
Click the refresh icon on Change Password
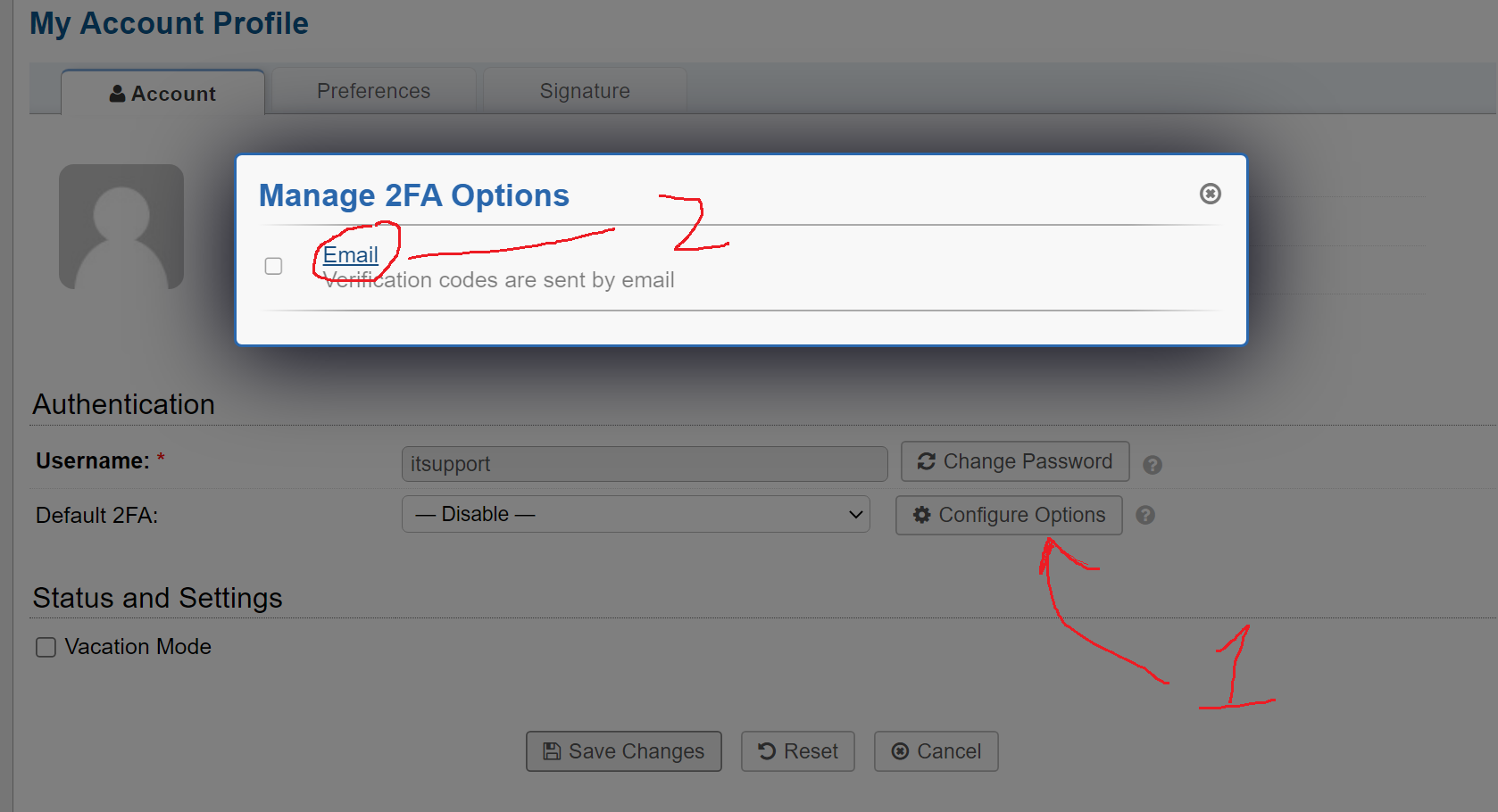[927, 461]
